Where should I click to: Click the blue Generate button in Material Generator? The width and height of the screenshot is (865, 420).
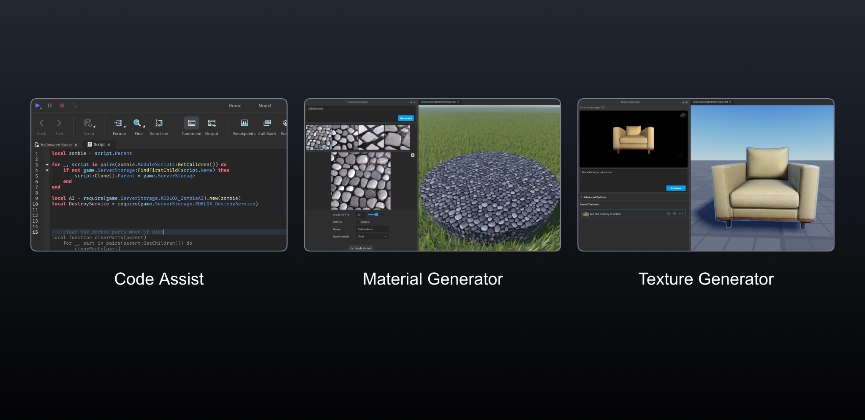pyautogui.click(x=405, y=118)
